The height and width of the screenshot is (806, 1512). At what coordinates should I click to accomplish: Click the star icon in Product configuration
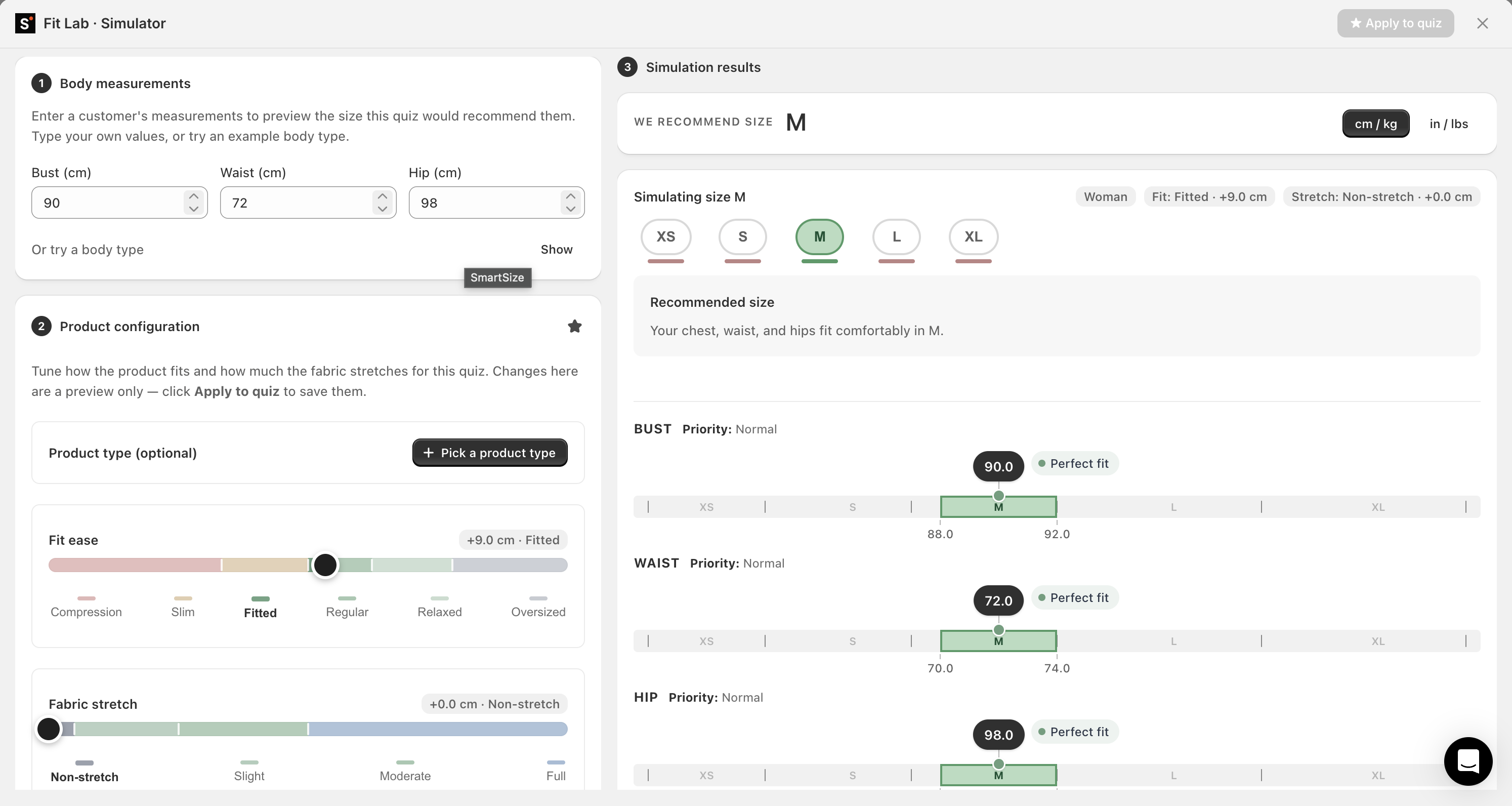(x=575, y=327)
